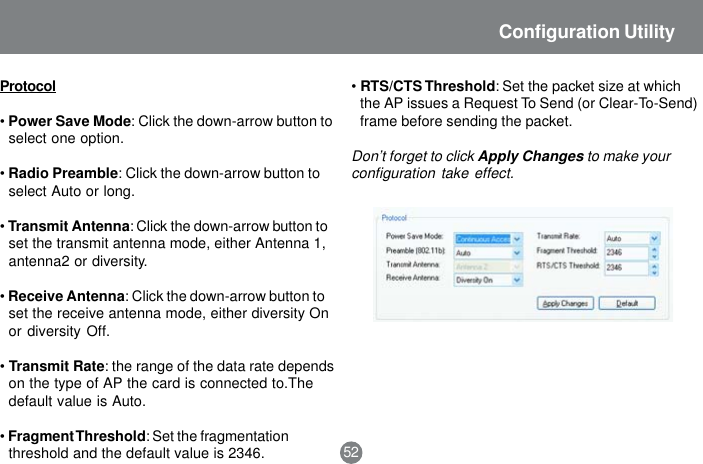The image size is (703, 464).
Task: Click the blue Protocol group label in dialog
Action: click(394, 218)
